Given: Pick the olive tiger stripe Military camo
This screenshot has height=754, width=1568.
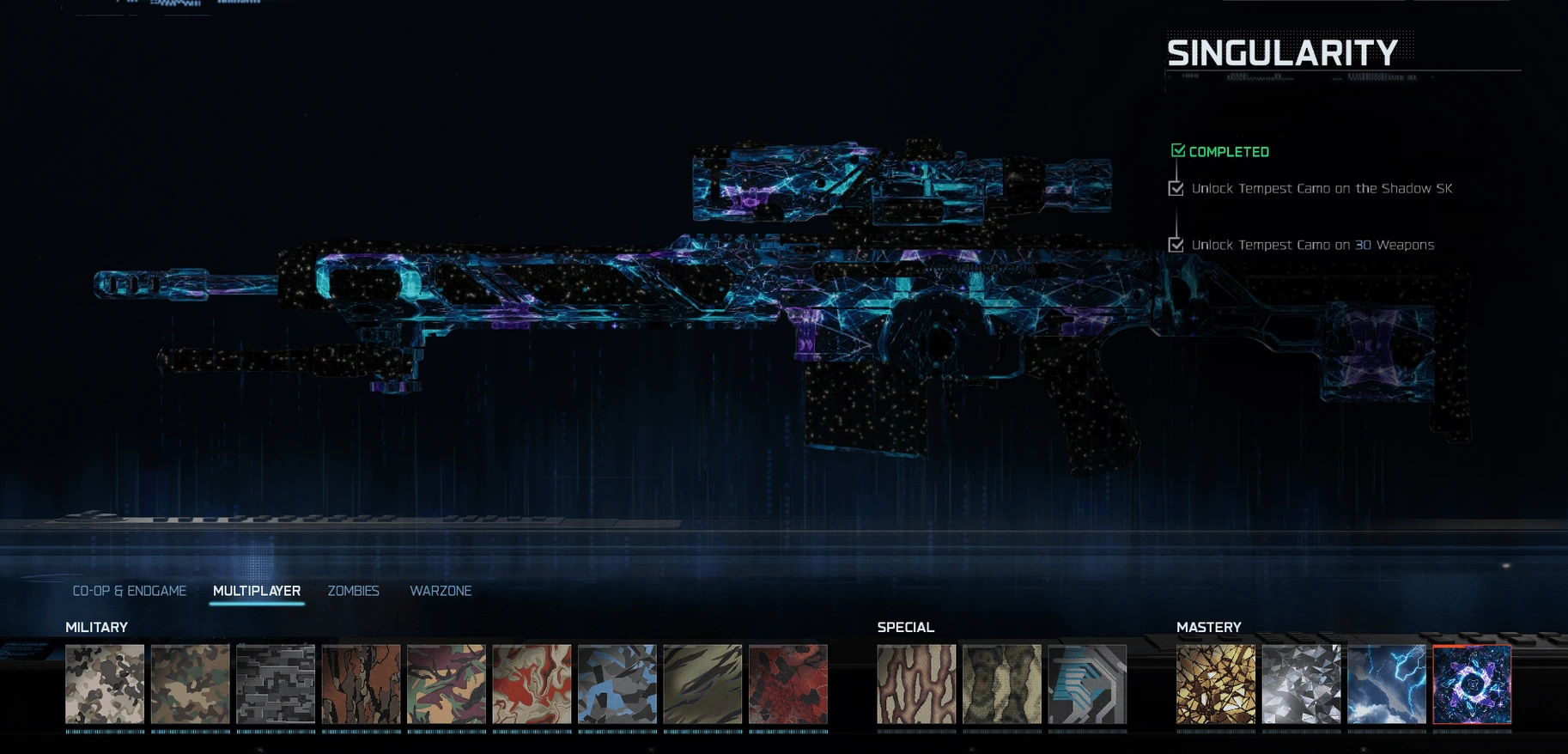Looking at the screenshot, I should pos(703,684).
